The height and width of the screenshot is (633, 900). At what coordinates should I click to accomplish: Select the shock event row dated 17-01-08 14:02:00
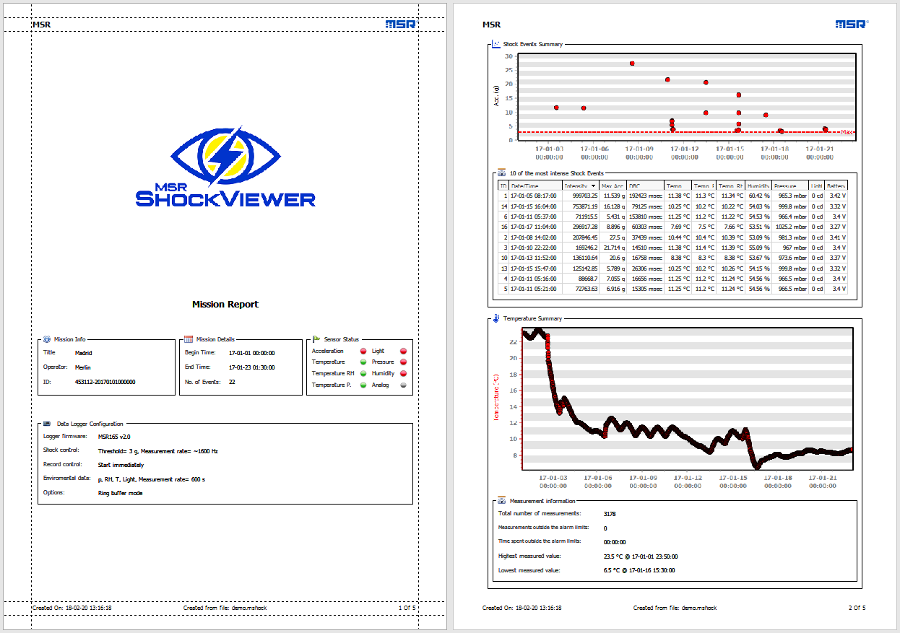(673, 237)
